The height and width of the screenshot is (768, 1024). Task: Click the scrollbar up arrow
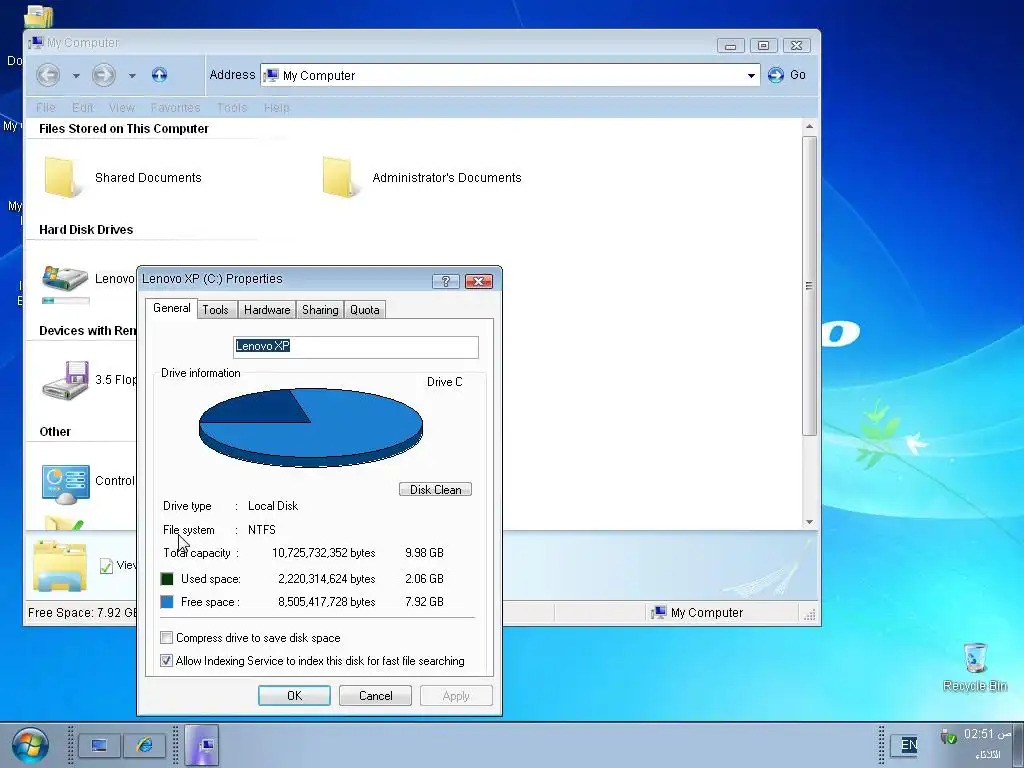click(x=810, y=127)
